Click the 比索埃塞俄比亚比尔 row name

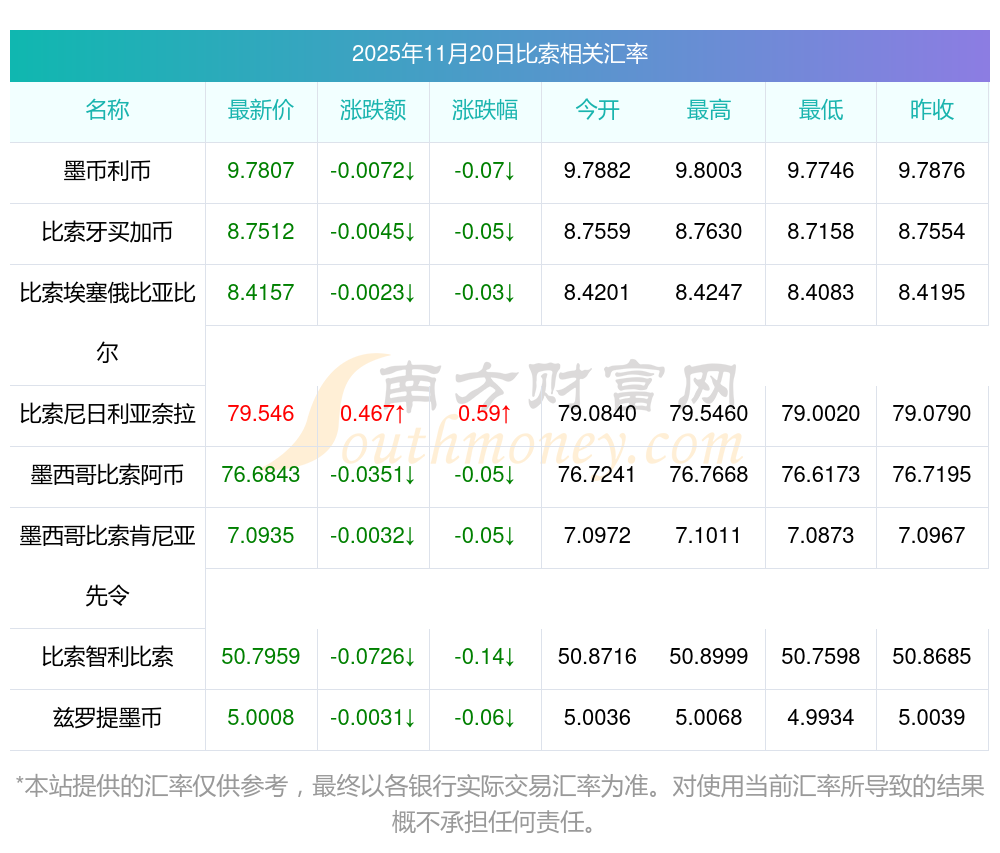(x=107, y=323)
